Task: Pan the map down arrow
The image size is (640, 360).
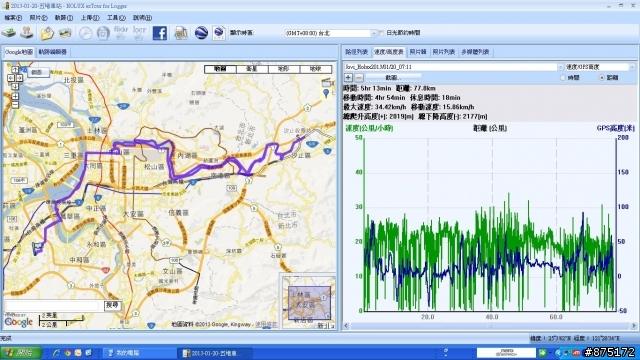Action: [15, 86]
